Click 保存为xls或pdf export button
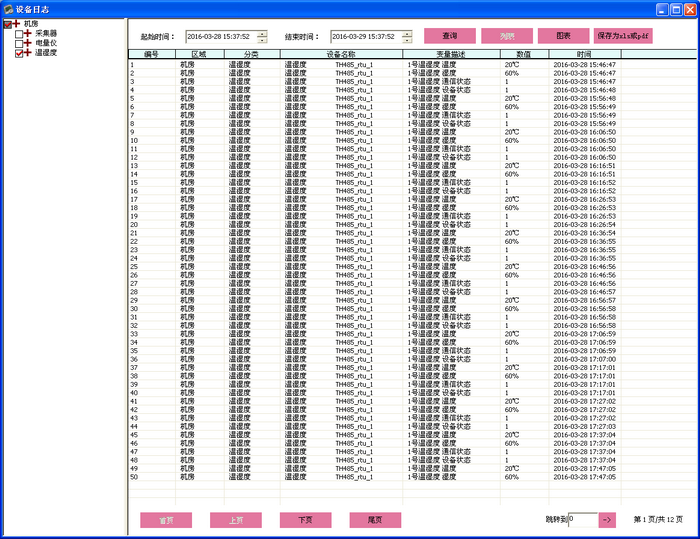700x539 pixels. (x=623, y=36)
